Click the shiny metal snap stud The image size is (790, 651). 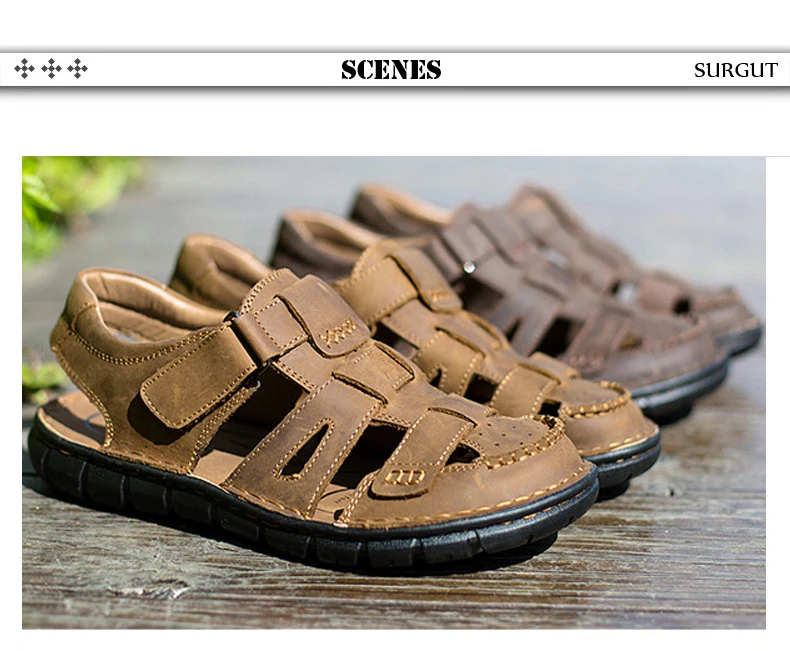[469, 267]
